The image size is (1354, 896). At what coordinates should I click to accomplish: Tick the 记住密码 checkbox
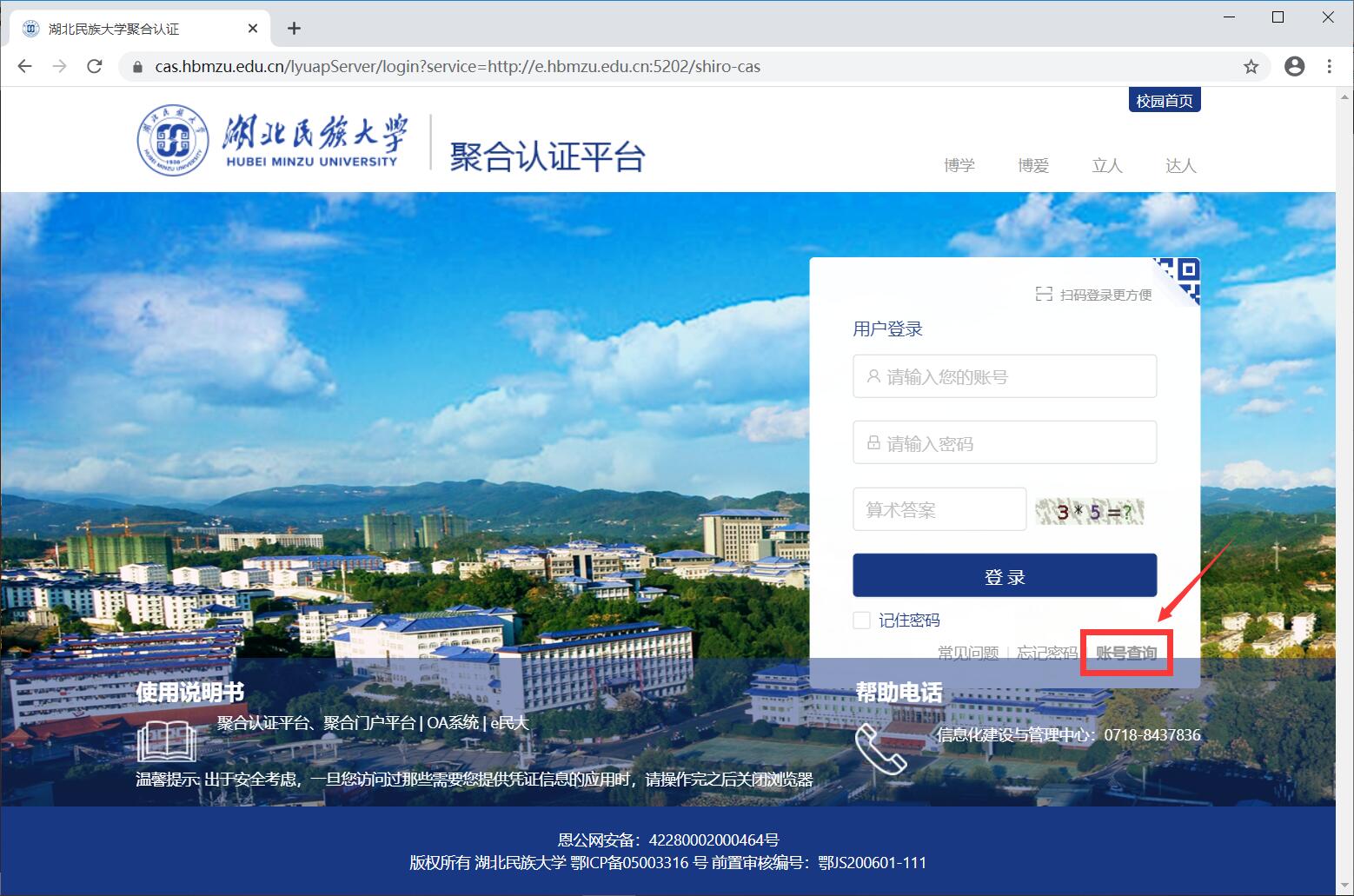pyautogui.click(x=862, y=621)
